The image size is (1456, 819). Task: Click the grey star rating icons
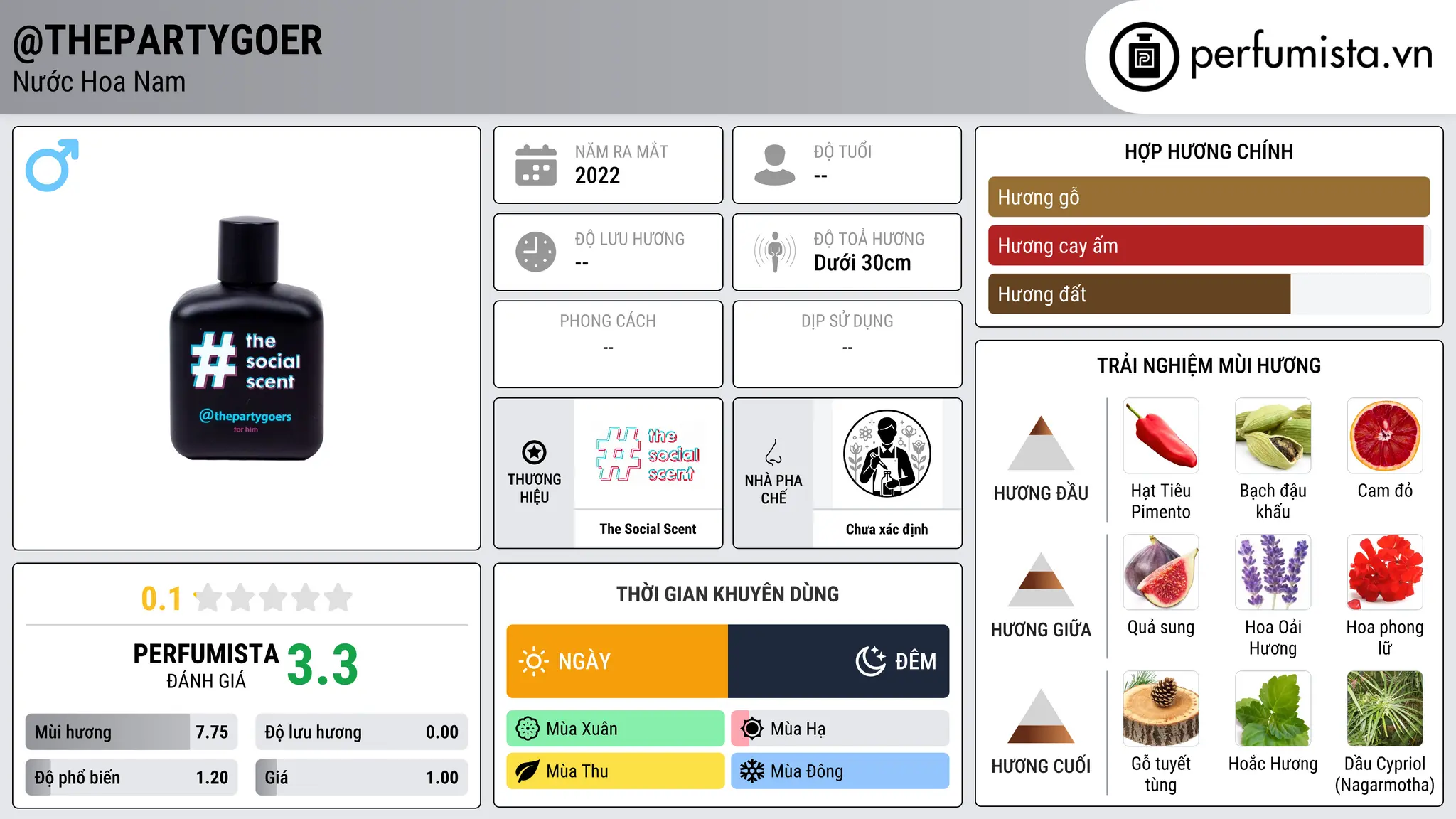[274, 598]
